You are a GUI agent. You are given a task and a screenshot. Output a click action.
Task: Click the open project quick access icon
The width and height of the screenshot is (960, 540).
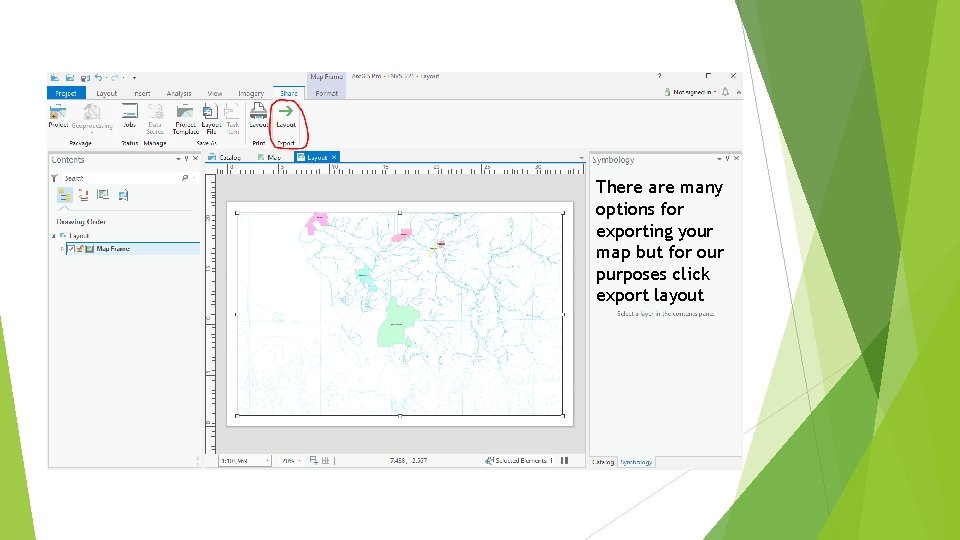coord(70,78)
